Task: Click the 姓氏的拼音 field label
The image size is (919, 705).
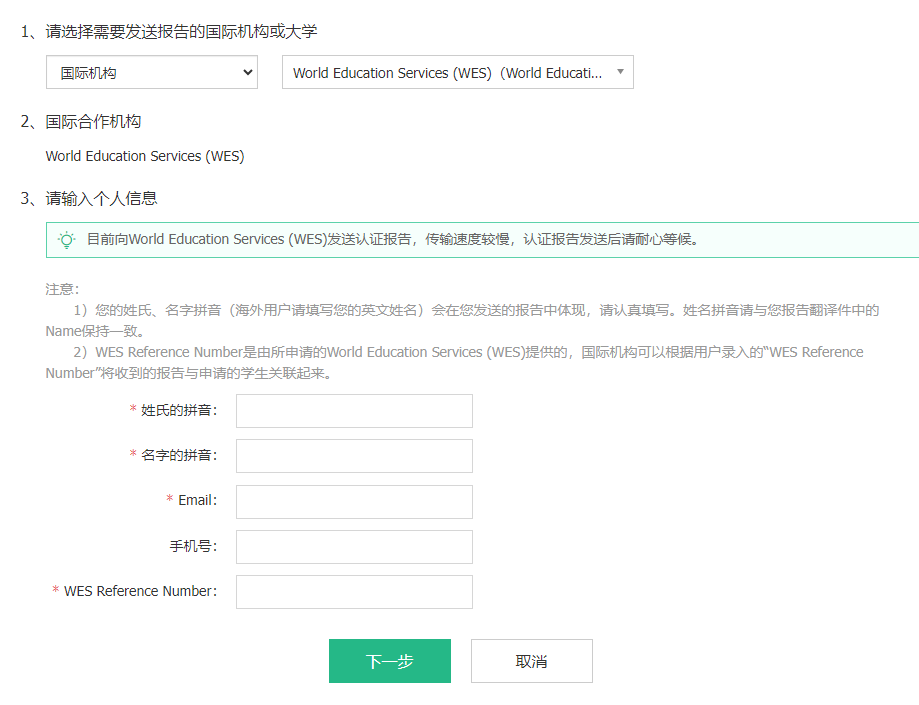Action: click(x=179, y=411)
